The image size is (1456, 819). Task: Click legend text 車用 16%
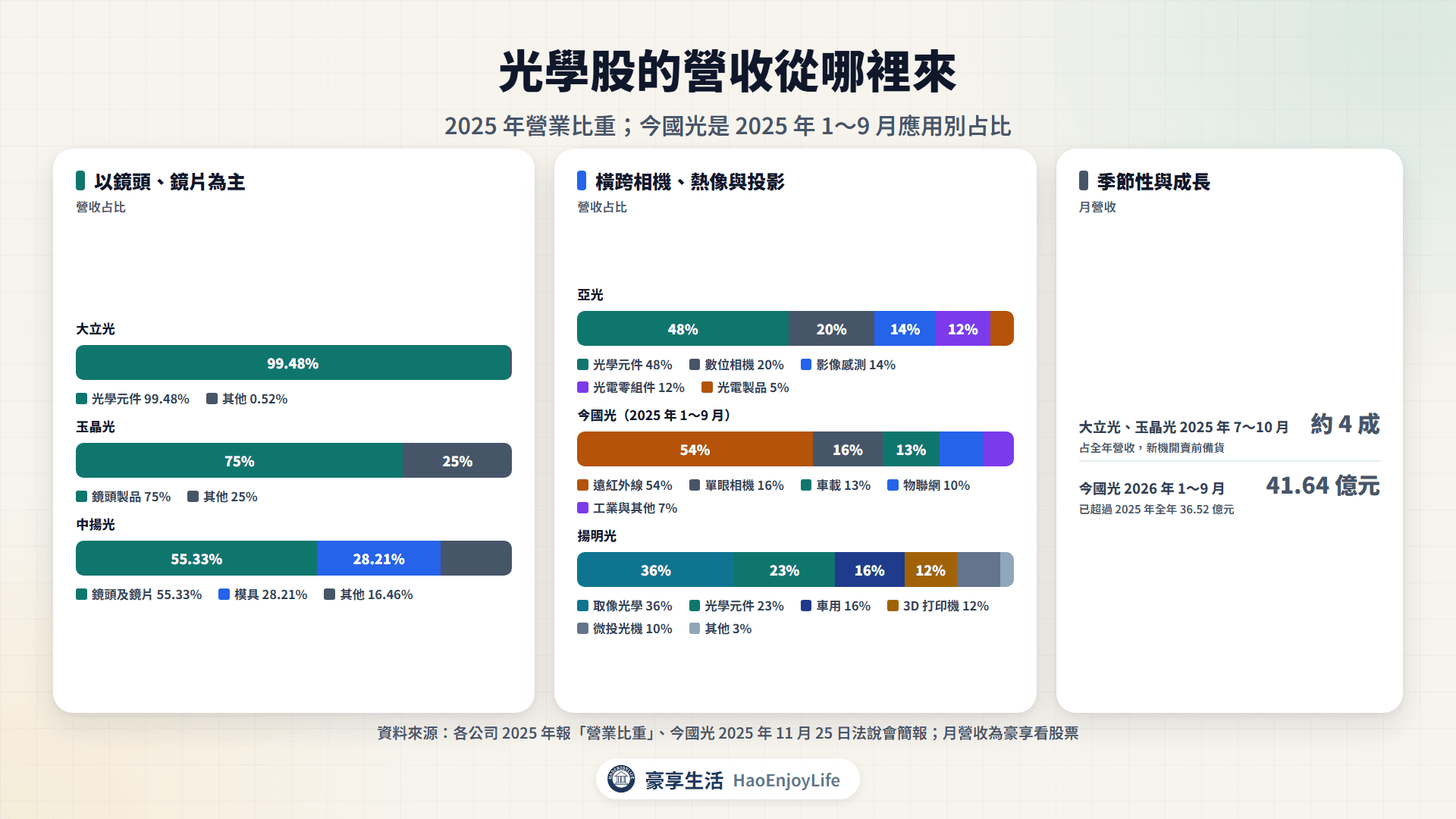click(843, 606)
